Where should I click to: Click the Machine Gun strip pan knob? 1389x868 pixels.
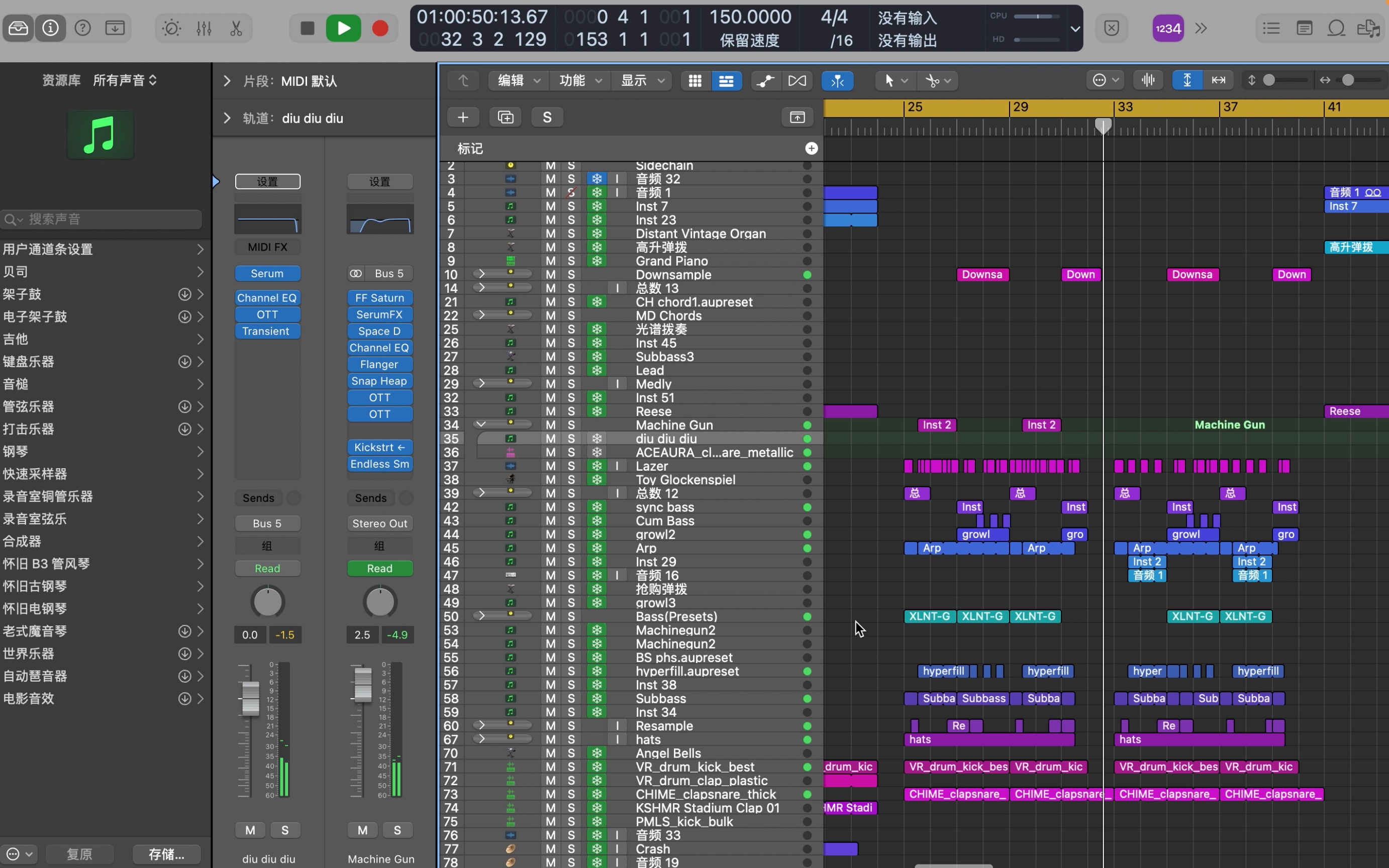(x=379, y=602)
